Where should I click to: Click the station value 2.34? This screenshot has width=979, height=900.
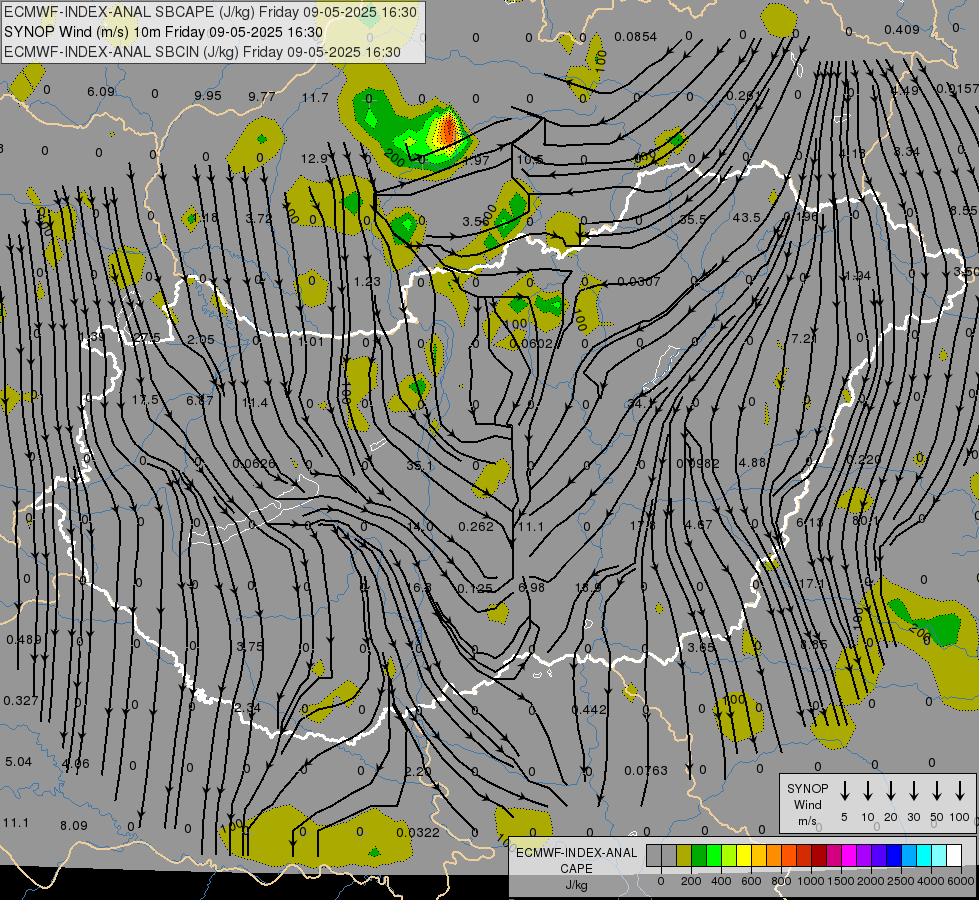(247, 708)
